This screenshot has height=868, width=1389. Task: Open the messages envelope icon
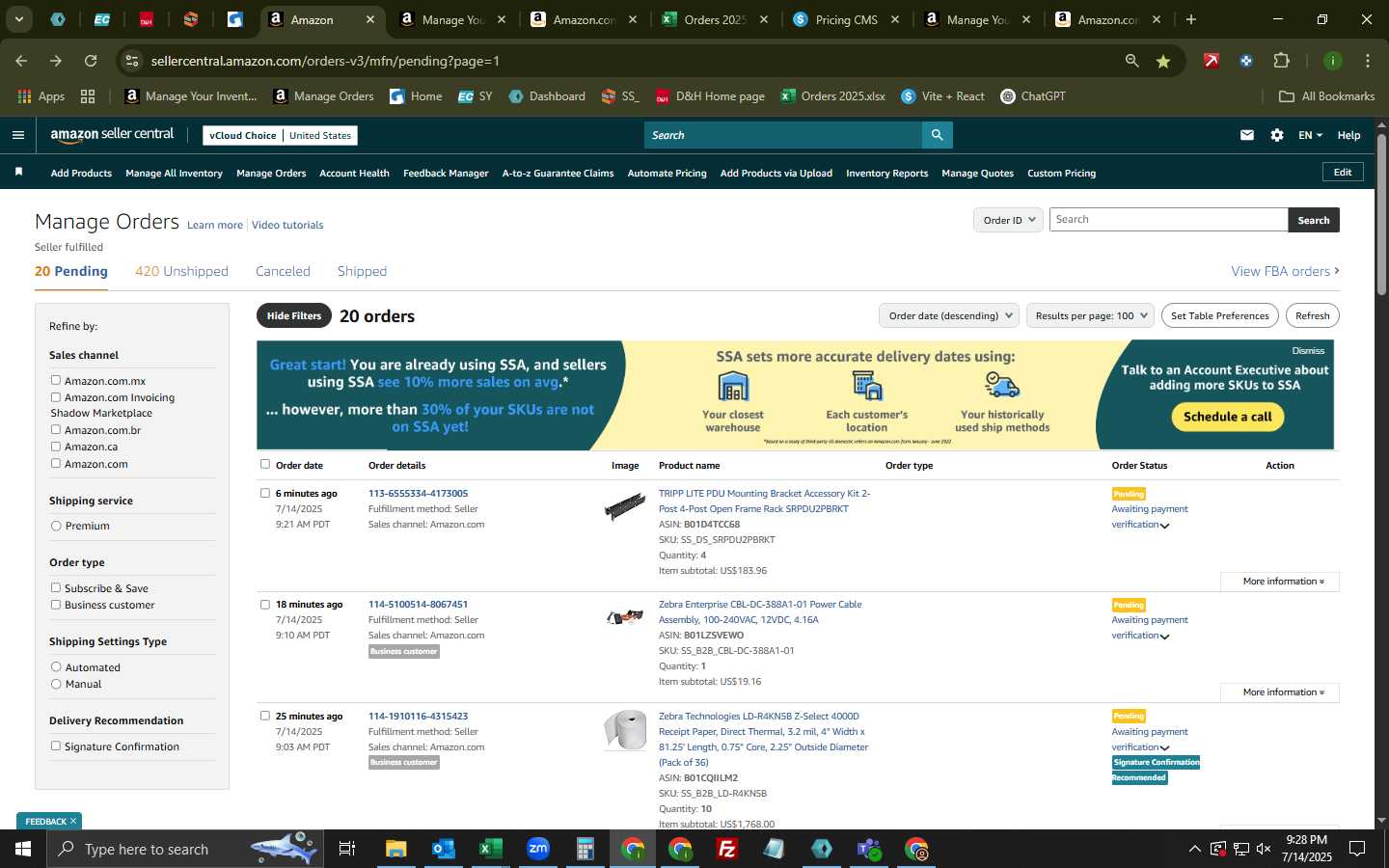[1247, 135]
